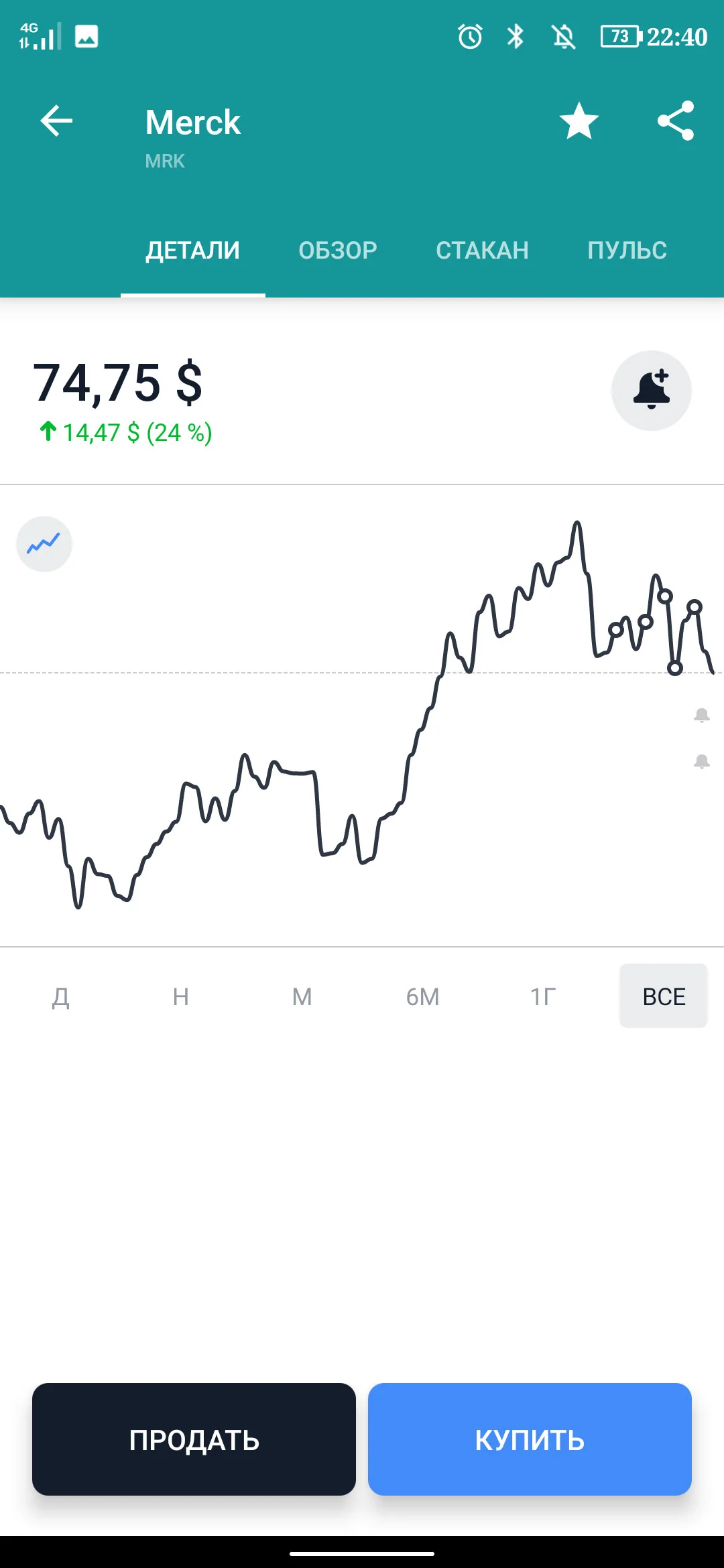
Task: Tap the ПРОДАТЬ sell button
Action: pos(194,1439)
